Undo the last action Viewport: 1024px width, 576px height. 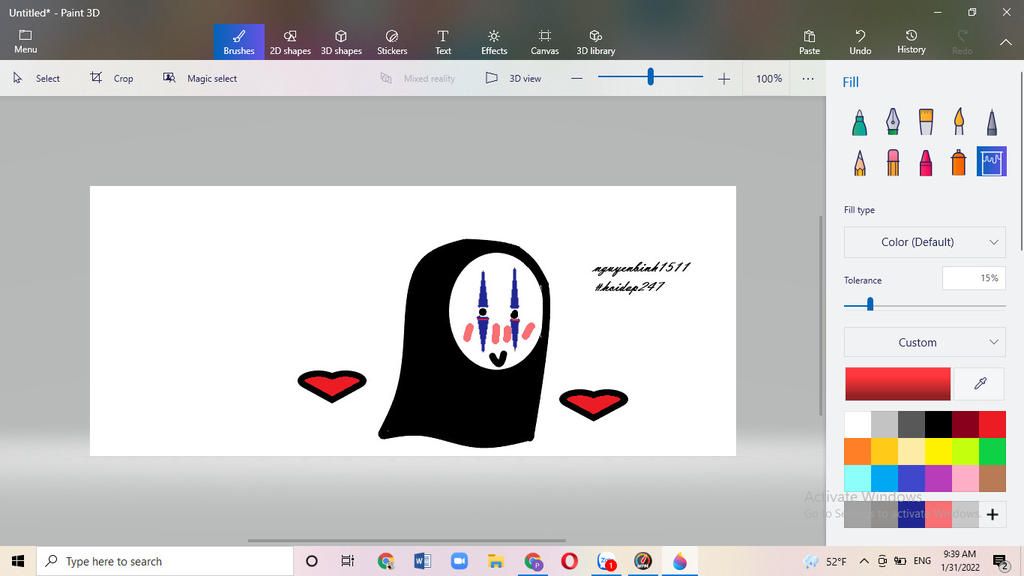click(x=860, y=42)
